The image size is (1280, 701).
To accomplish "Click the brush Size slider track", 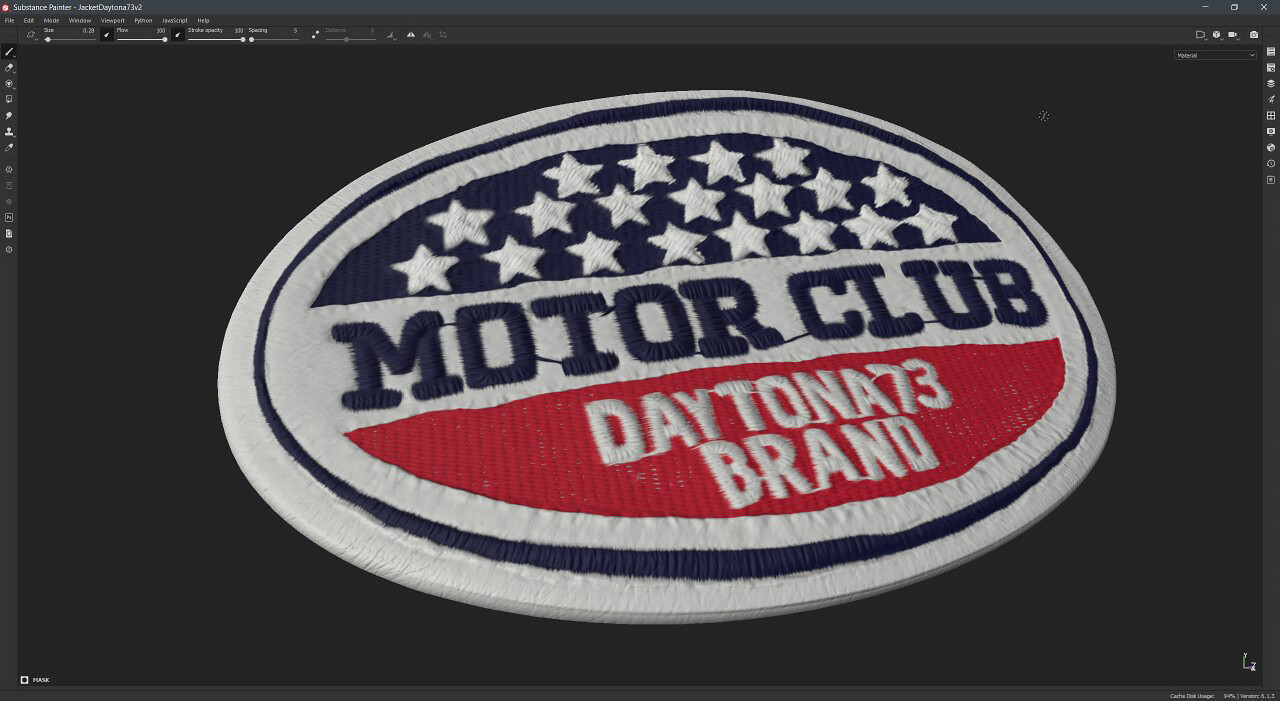I will tap(70, 40).
